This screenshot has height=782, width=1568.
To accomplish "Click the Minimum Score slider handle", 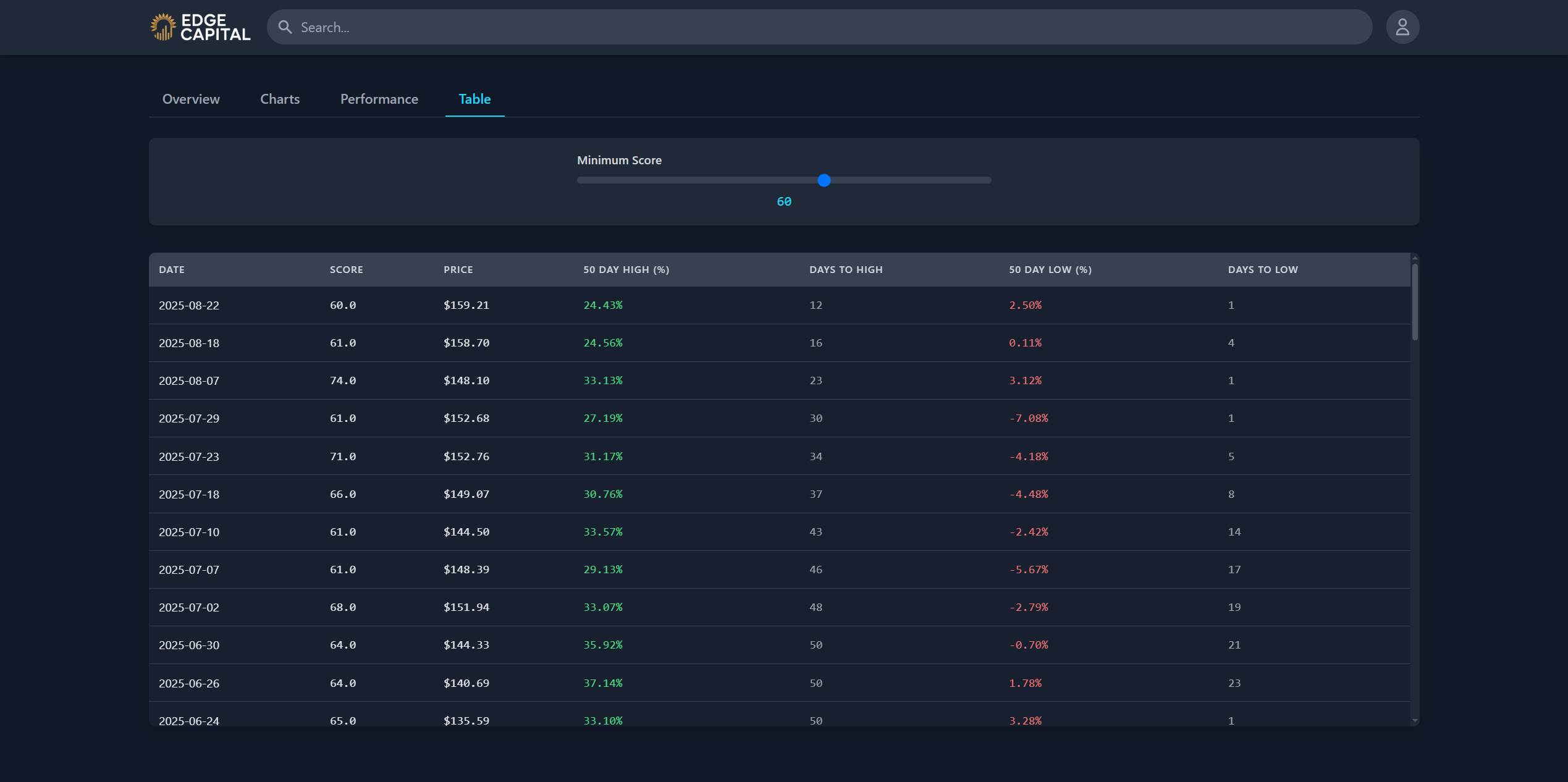I will [x=824, y=180].
